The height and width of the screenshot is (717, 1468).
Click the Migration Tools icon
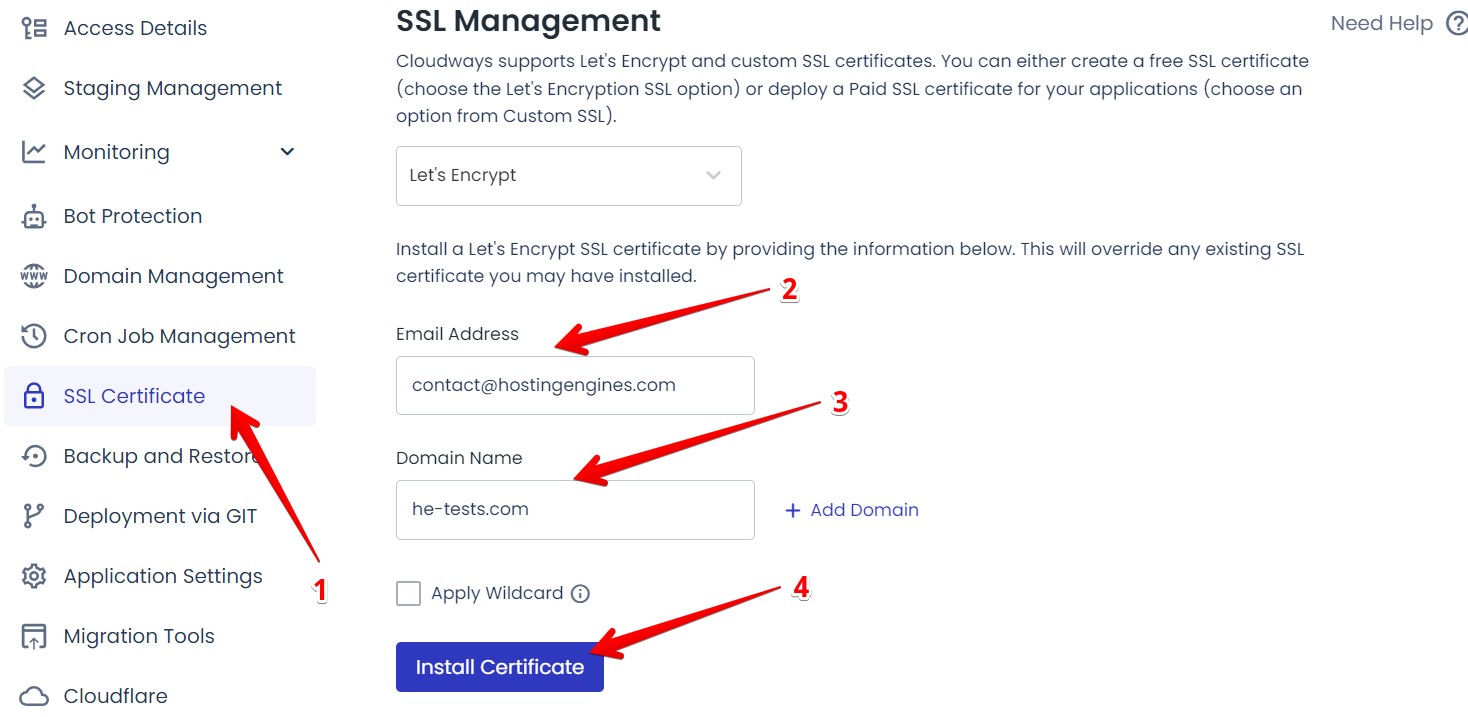tap(34, 636)
